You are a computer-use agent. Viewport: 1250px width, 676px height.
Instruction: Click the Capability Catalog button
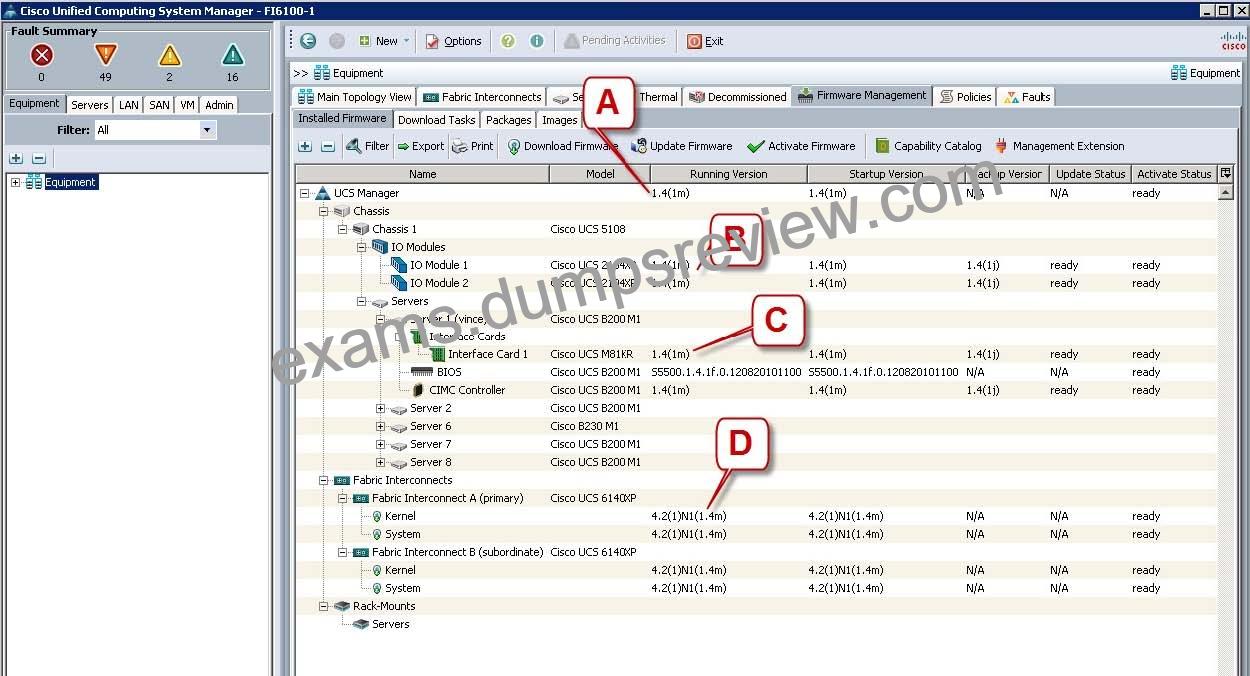(928, 146)
